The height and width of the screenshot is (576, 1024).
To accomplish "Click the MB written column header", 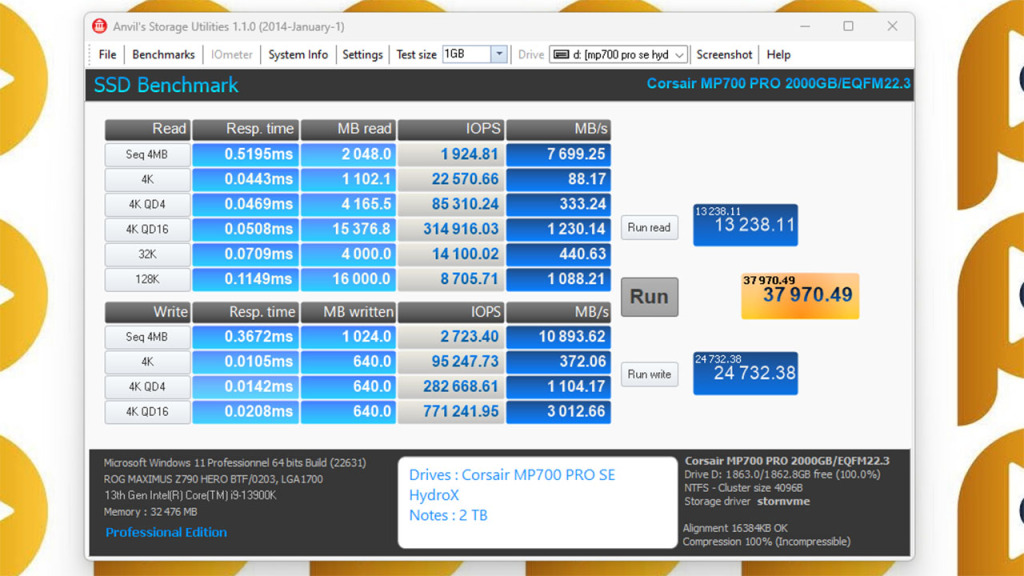I will click(x=348, y=312).
